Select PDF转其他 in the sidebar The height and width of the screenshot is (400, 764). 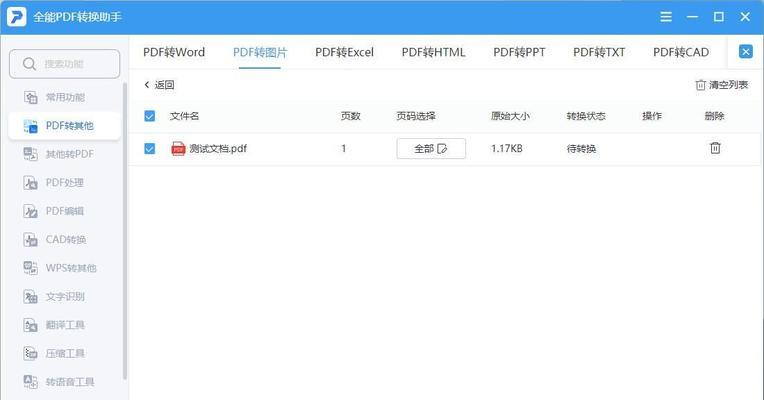pyautogui.click(x=64, y=126)
